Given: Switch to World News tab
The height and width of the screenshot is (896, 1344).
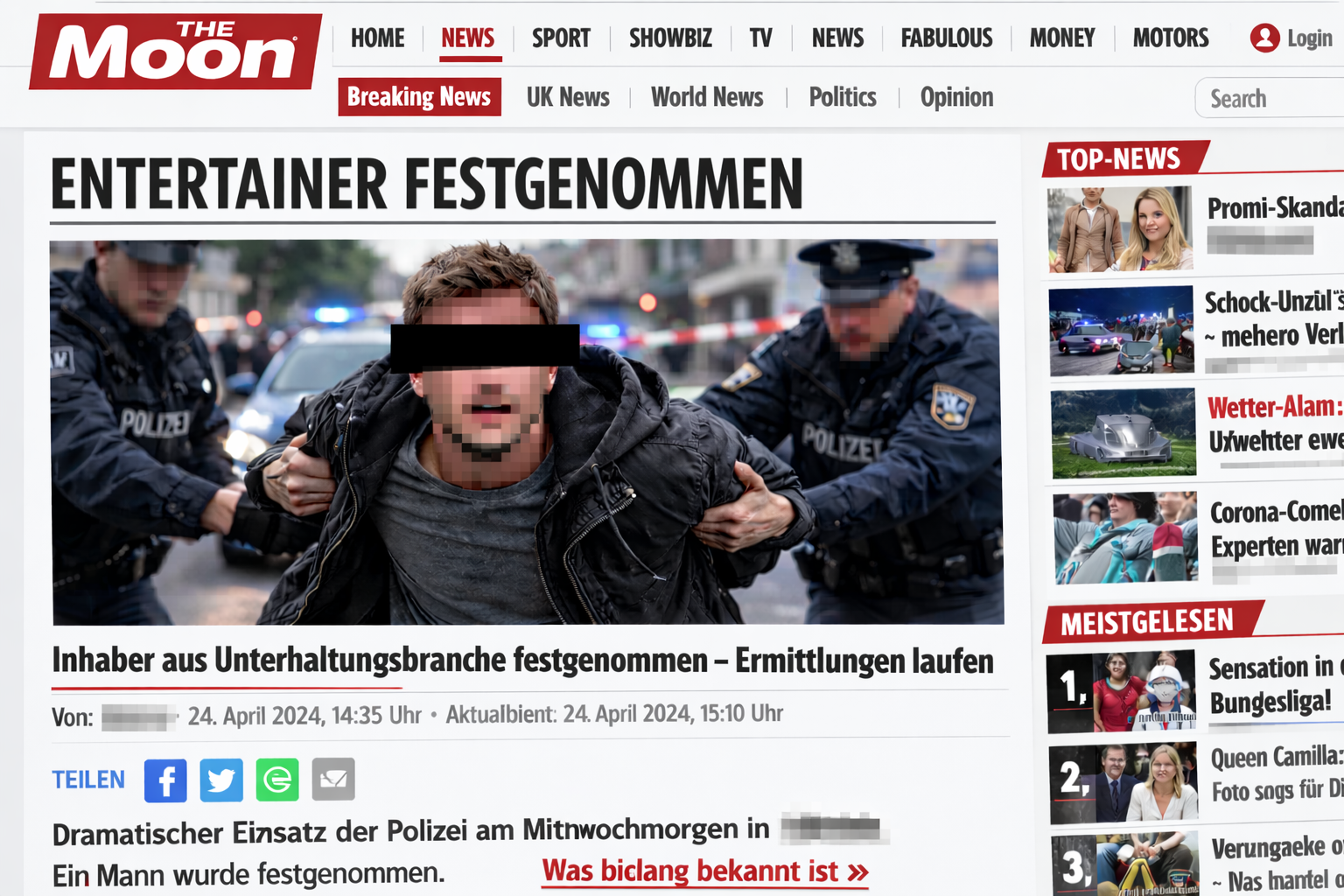Looking at the screenshot, I should [707, 97].
